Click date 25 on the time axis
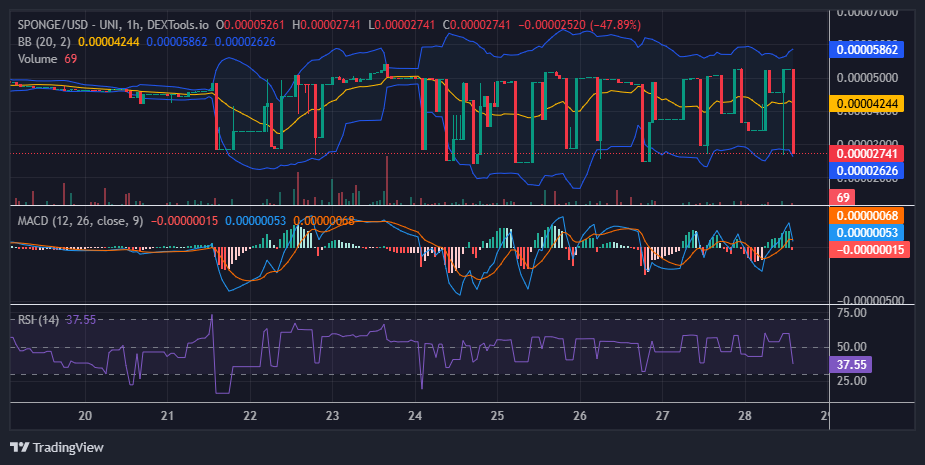 pyautogui.click(x=497, y=415)
